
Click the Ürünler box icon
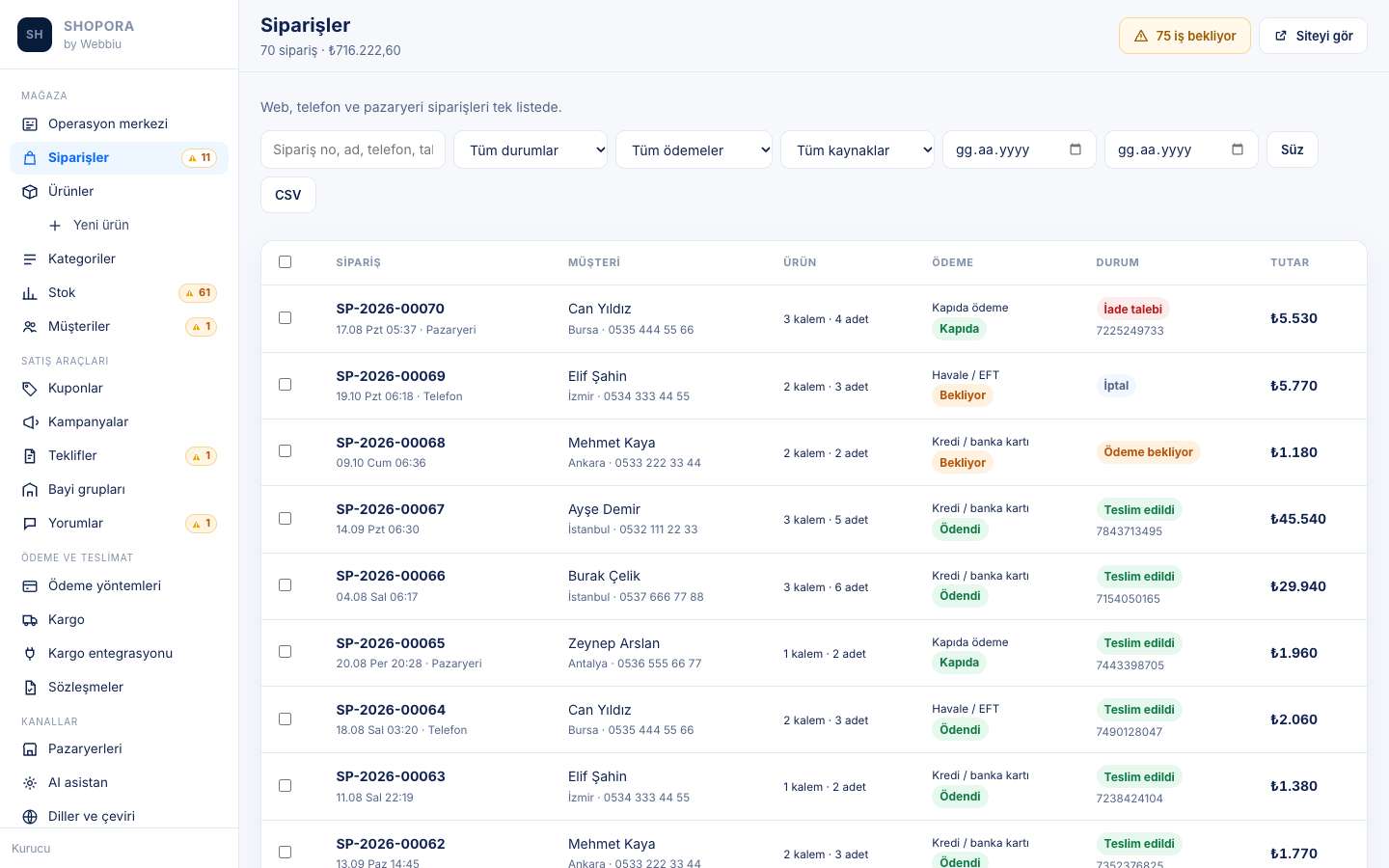[x=30, y=192]
